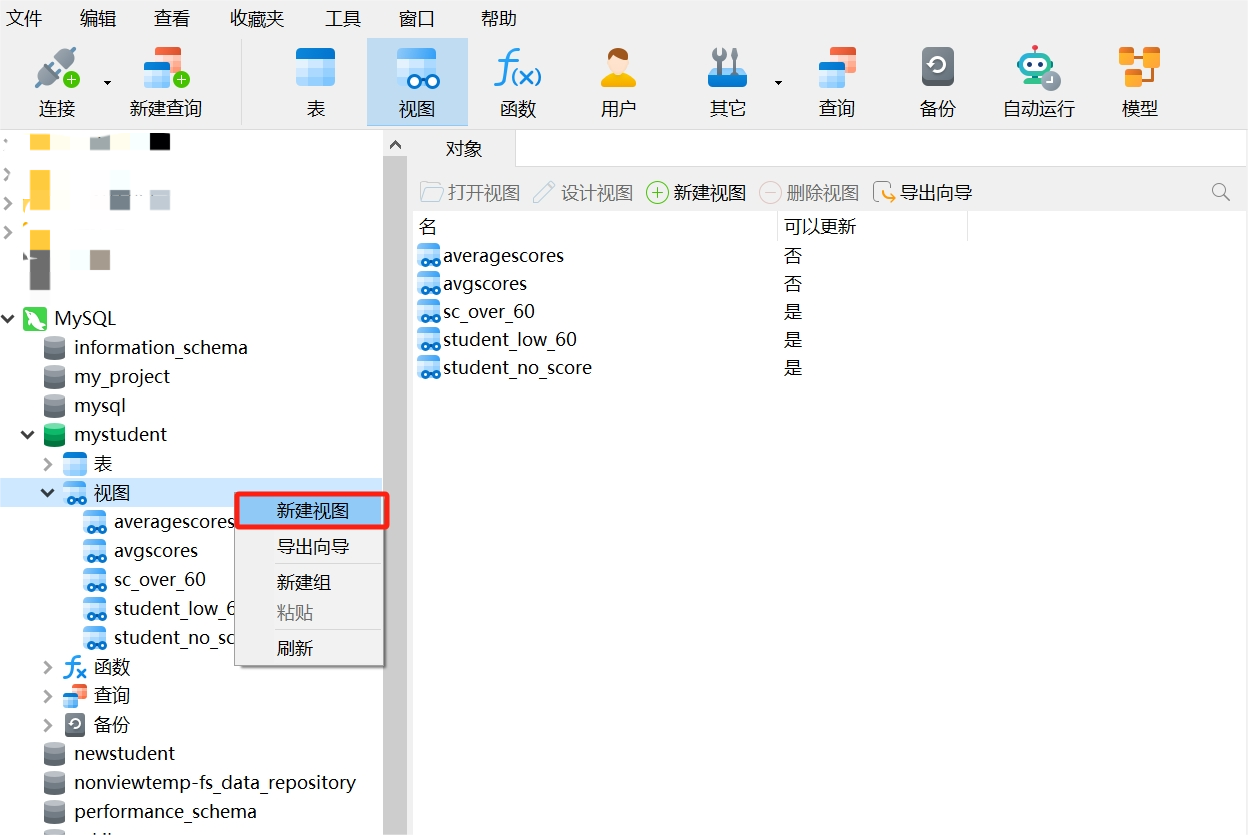The height and width of the screenshot is (835, 1248).
Task: Click 导出向导 button in object toolbar
Action: tap(923, 193)
